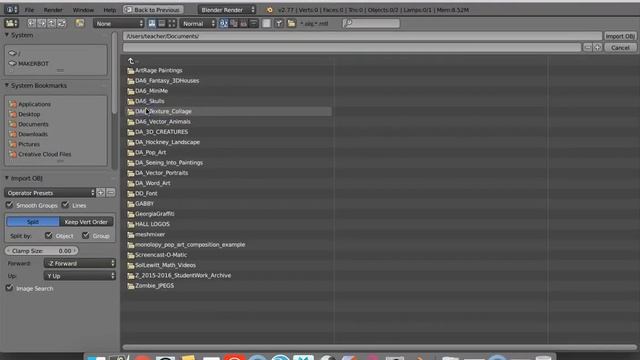The image size is (640, 360).
Task: Open the Help menu
Action: (109, 10)
